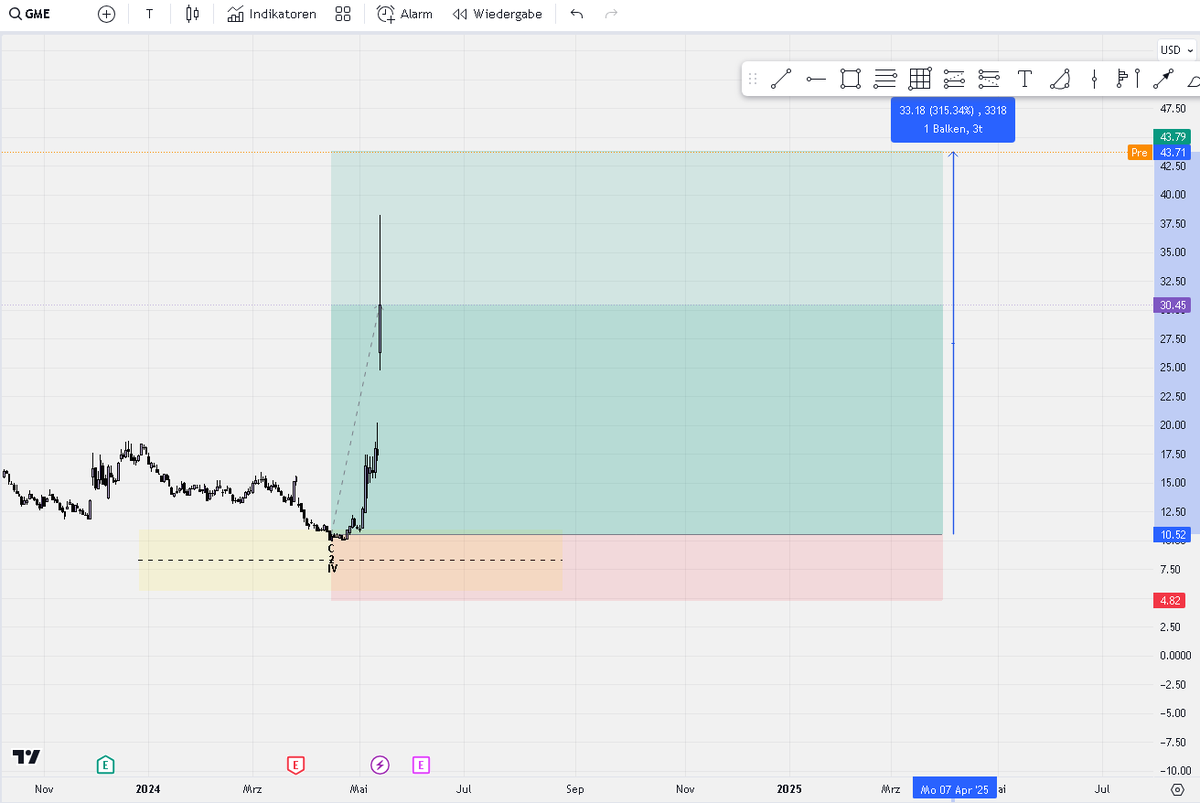Open the candlestick chart type selector

193,14
